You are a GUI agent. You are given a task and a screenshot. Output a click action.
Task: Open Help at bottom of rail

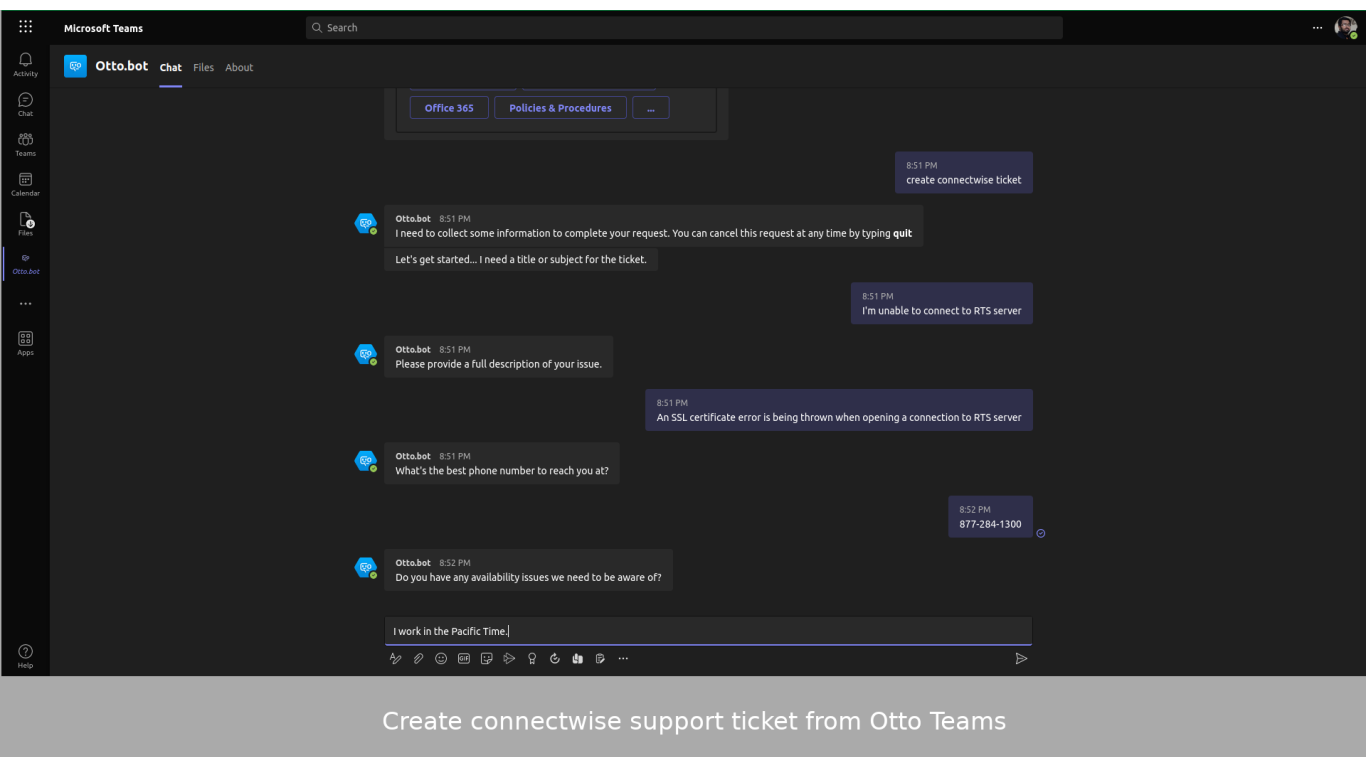pos(25,656)
